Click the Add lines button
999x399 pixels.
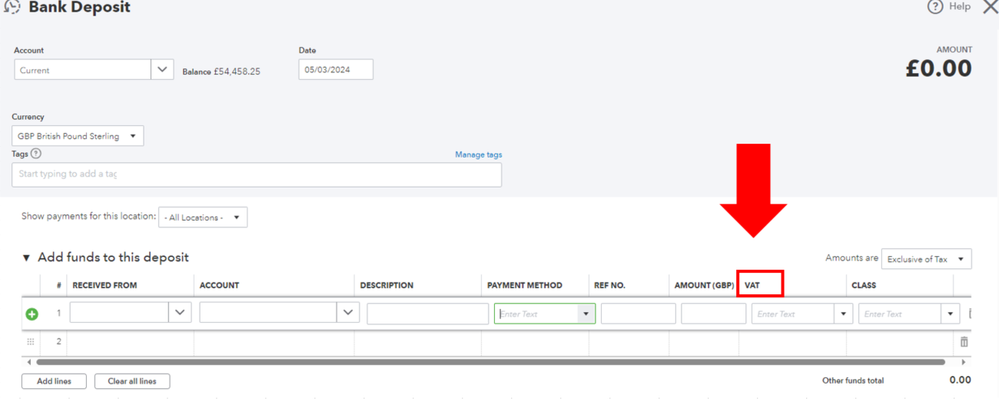coord(54,381)
